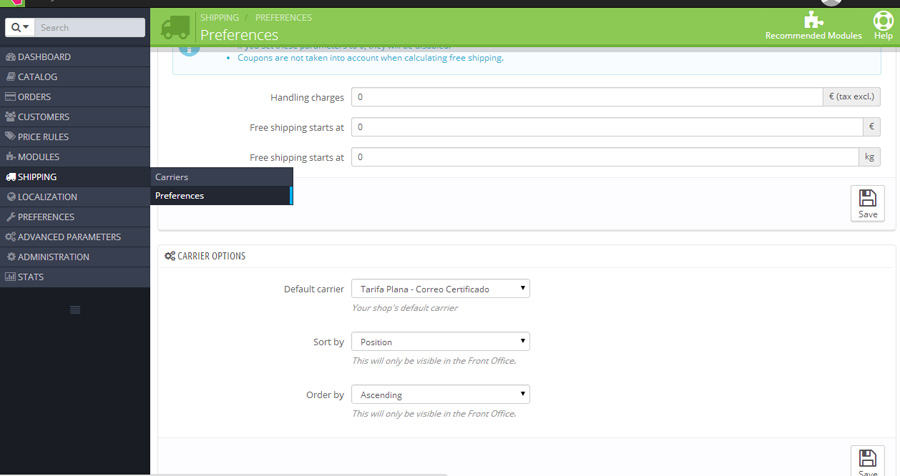Select Carriers in the Shipping submenu
900x476 pixels.
[x=222, y=177]
